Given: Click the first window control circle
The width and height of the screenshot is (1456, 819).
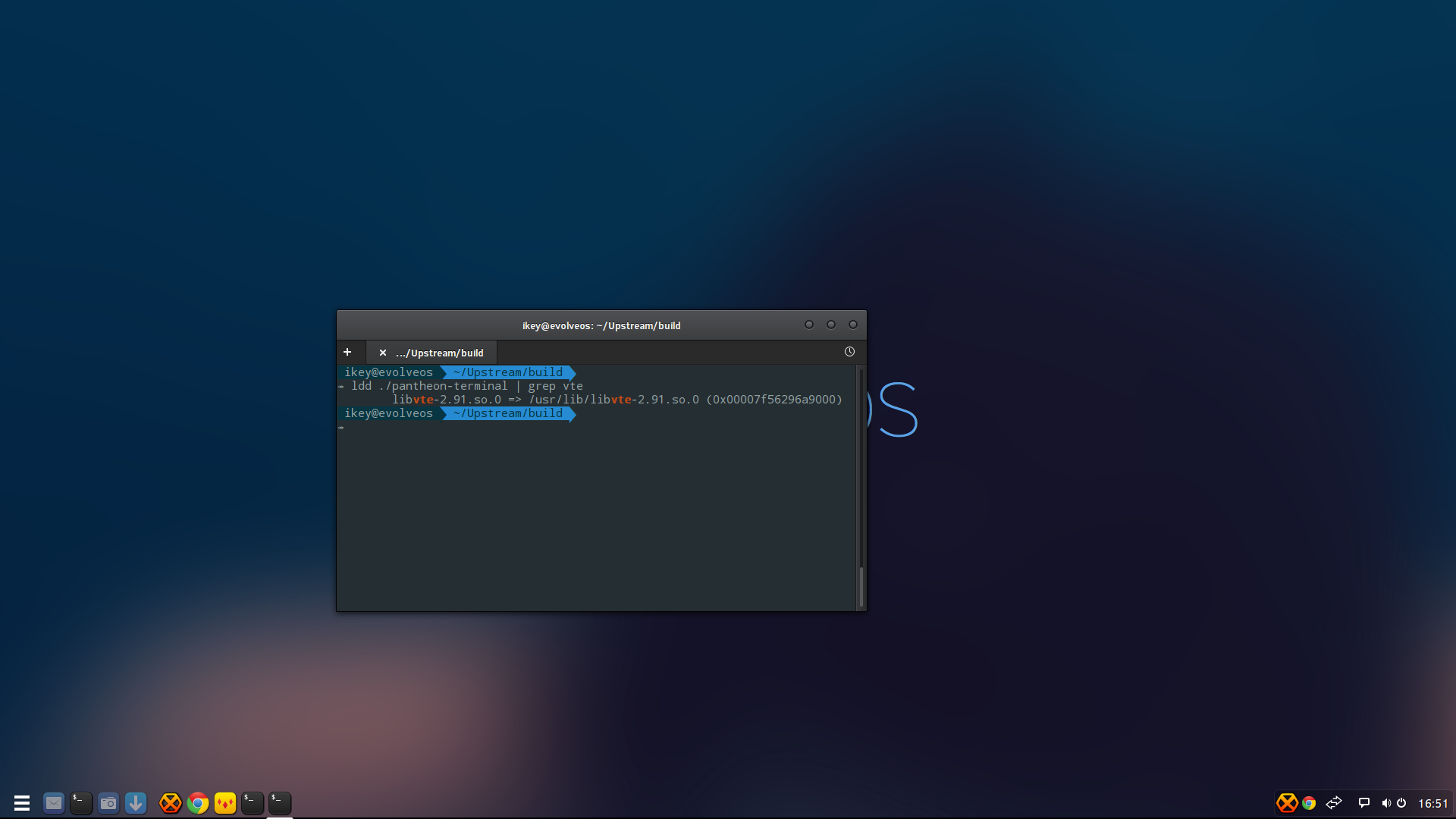Looking at the screenshot, I should pyautogui.click(x=809, y=325).
